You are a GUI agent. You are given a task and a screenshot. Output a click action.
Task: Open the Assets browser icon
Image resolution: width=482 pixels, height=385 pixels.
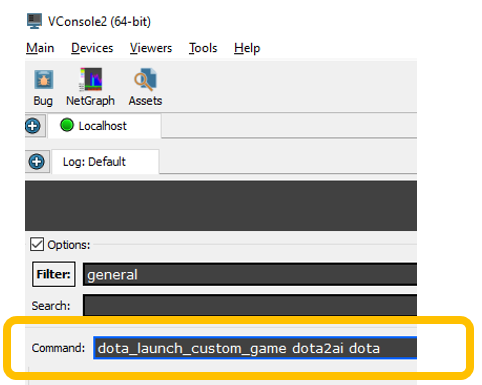[145, 87]
